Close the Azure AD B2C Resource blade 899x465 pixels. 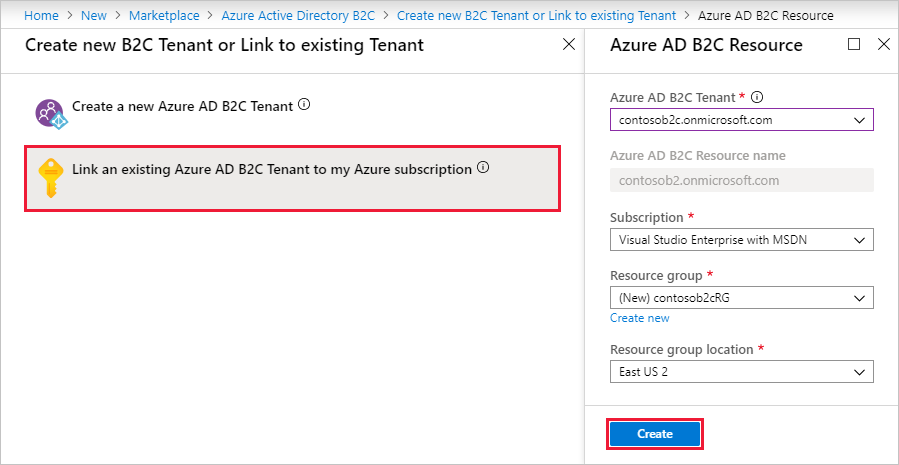pos(883,45)
